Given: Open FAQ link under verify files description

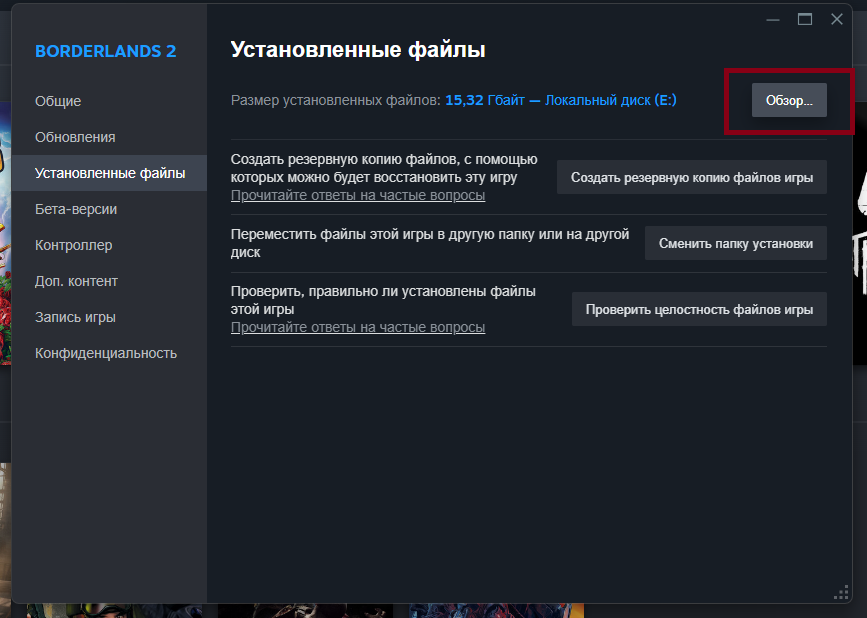Looking at the screenshot, I should pyautogui.click(x=358, y=327).
